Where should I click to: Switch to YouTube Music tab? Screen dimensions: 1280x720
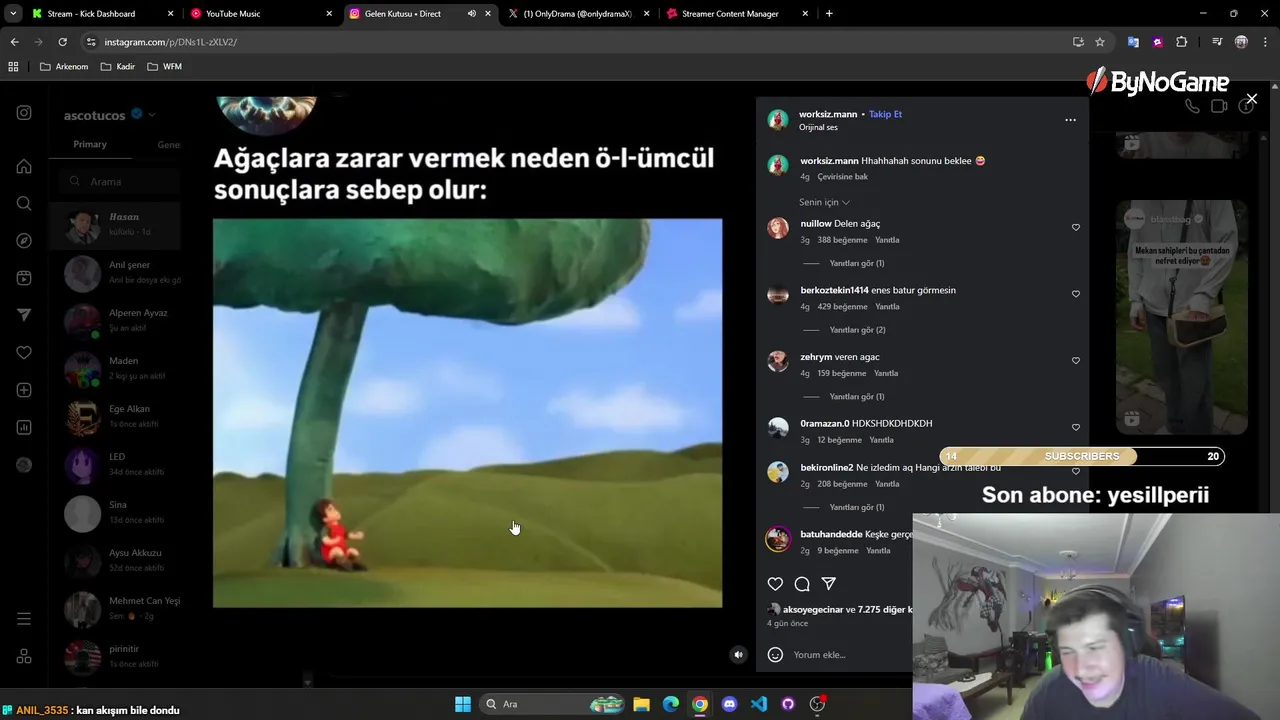click(262, 14)
